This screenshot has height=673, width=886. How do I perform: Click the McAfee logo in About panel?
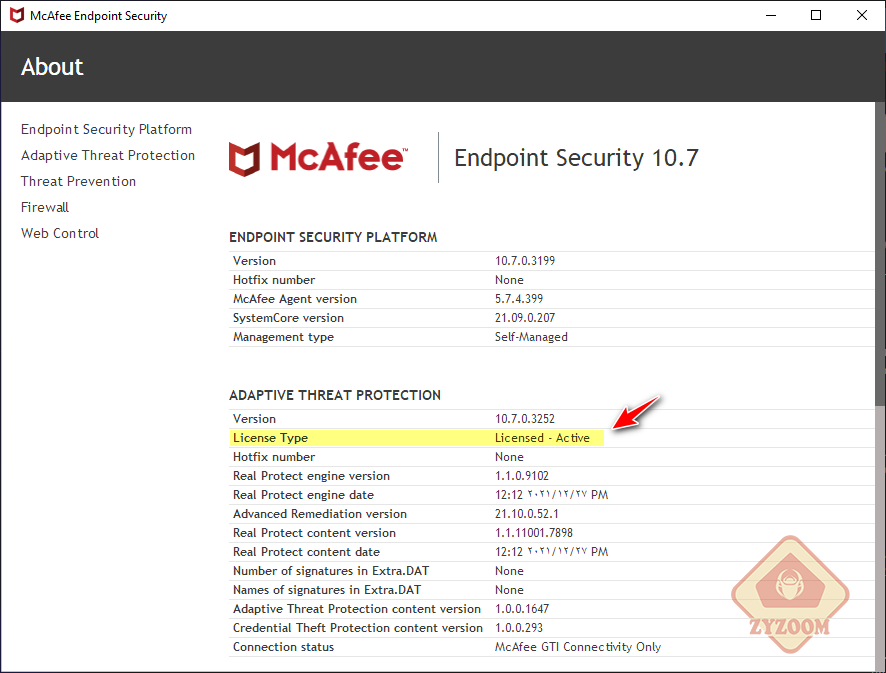click(318, 158)
